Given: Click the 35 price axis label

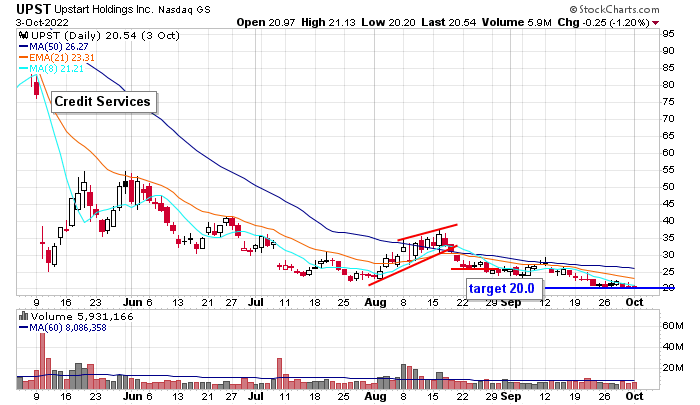Looking at the screenshot, I should (x=668, y=238).
